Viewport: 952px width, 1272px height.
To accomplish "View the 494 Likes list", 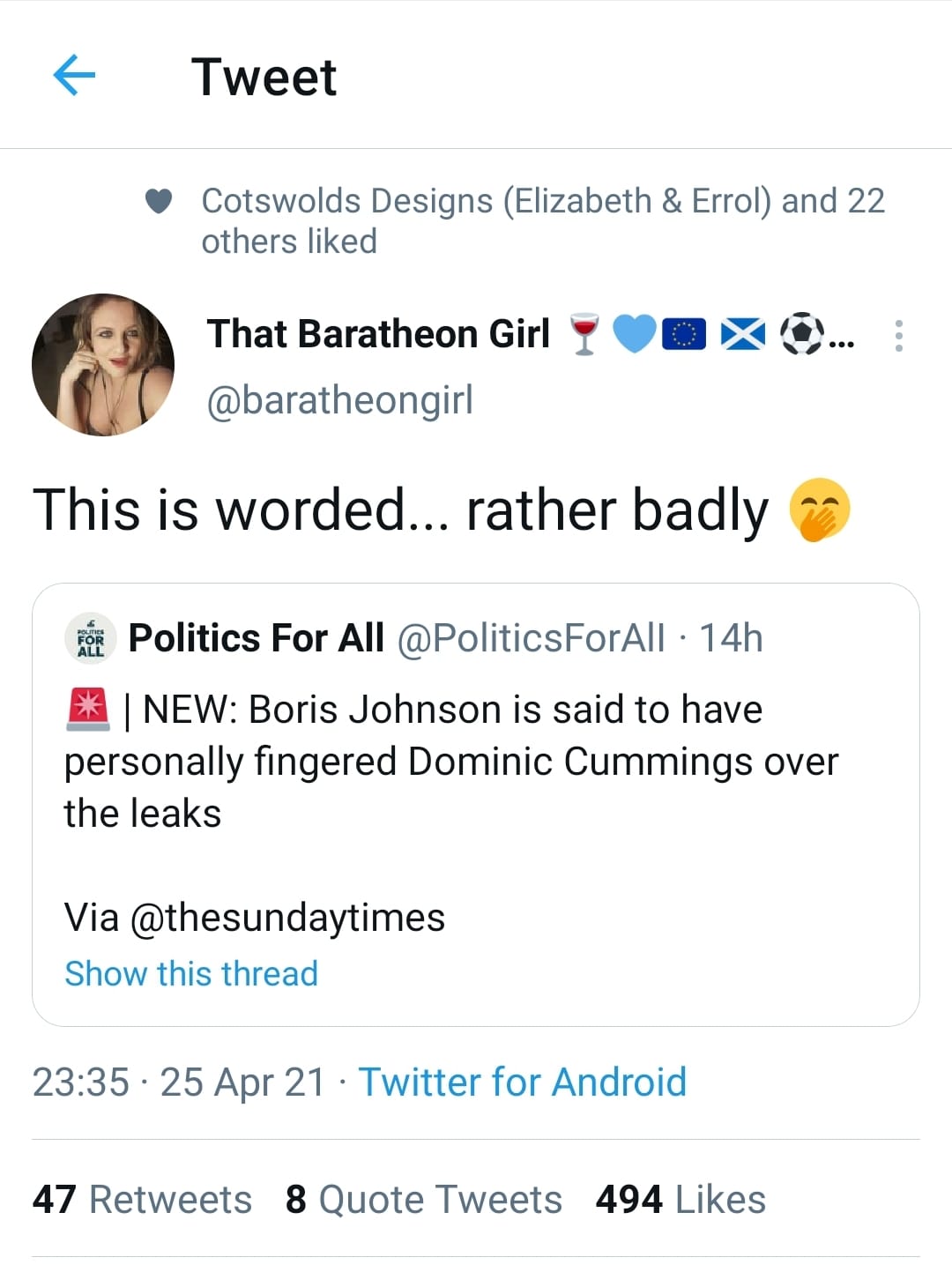I will point(681,1200).
